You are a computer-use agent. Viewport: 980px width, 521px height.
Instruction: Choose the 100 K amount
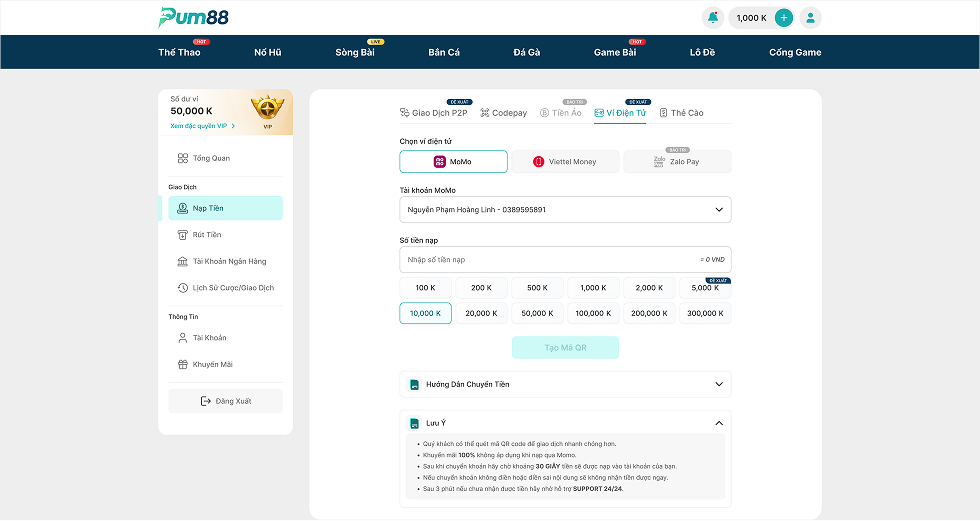point(426,288)
